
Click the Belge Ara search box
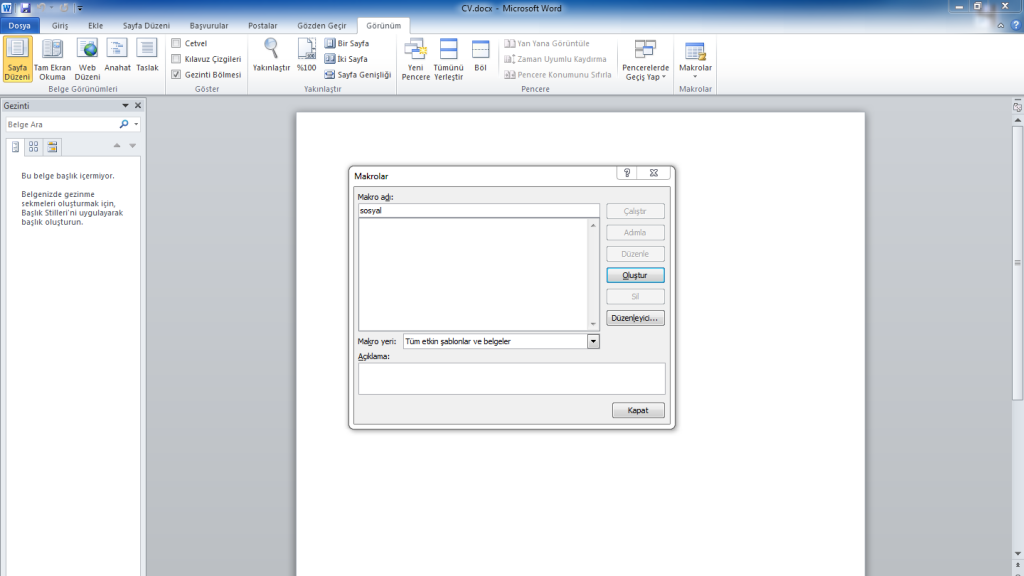point(61,125)
